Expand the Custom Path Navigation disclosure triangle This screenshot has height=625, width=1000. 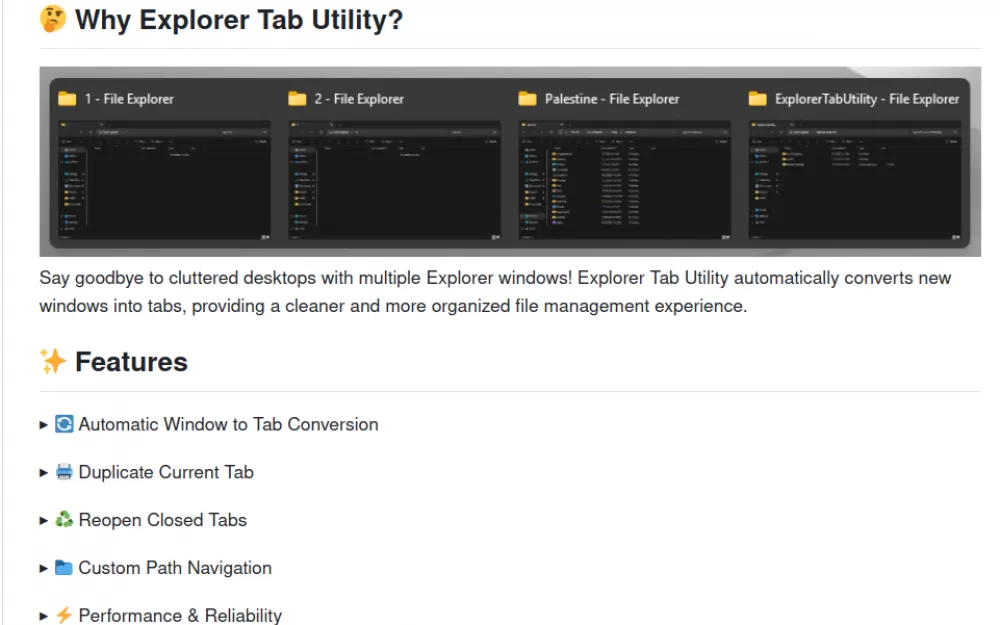pos(43,569)
